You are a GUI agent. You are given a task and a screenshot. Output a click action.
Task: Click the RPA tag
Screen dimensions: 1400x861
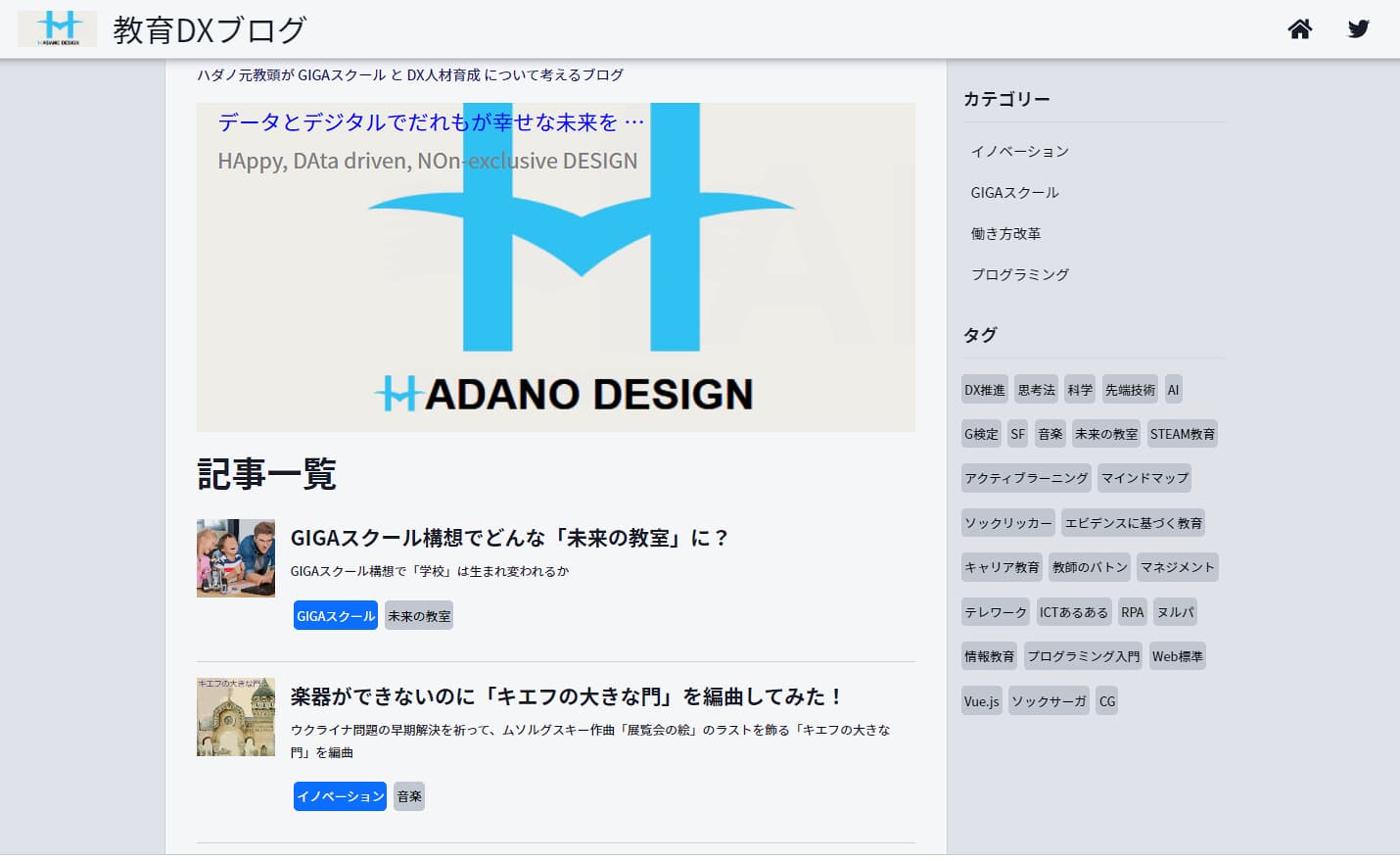click(x=1132, y=611)
